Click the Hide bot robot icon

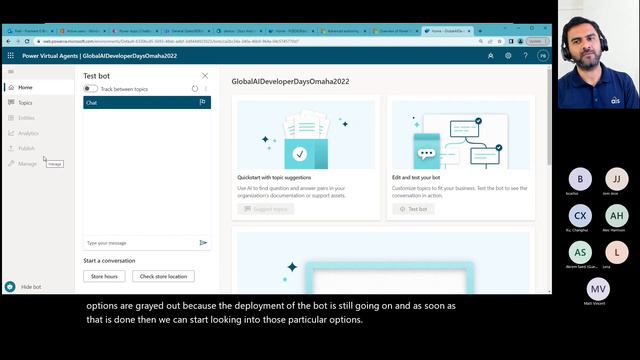(10, 287)
